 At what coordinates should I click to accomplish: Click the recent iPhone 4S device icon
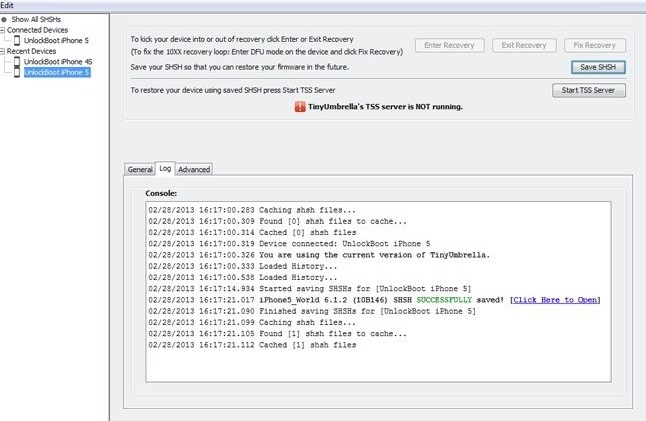(17, 62)
